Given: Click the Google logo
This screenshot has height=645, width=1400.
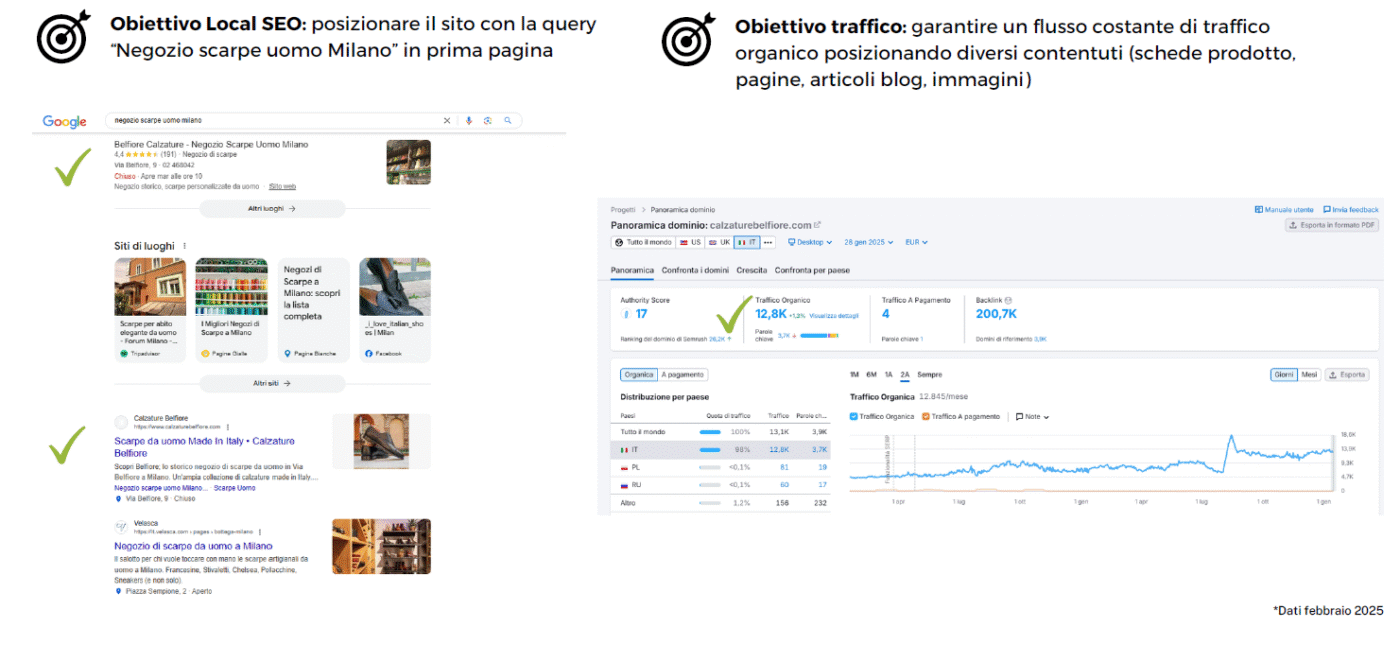Looking at the screenshot, I should [x=65, y=122].
